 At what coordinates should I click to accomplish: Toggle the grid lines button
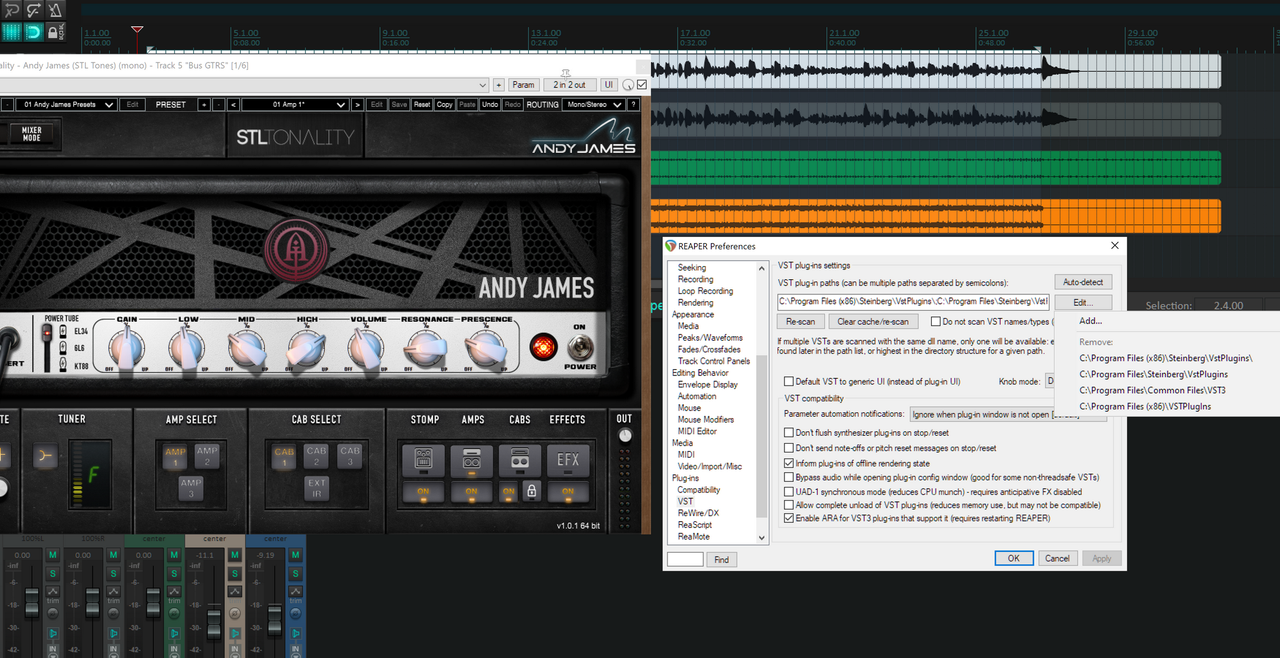pos(11,32)
